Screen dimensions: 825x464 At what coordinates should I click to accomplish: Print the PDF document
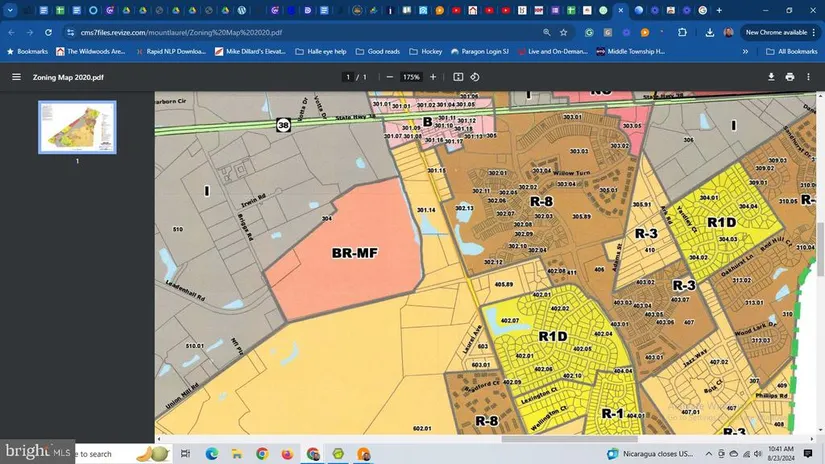coord(790,77)
